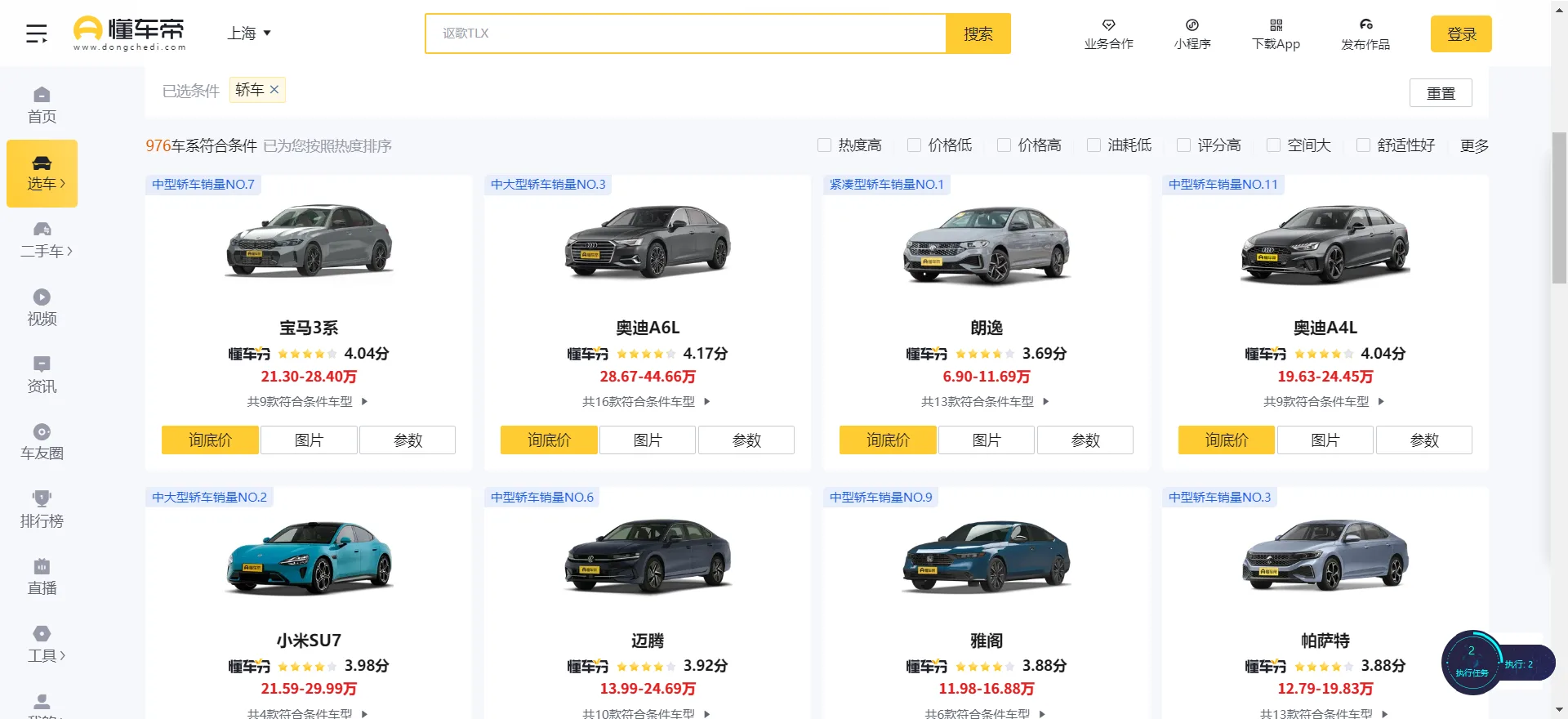Viewport: 1568px width, 719px height.
Task: Click 小米SU7 model name
Action: coord(309,641)
